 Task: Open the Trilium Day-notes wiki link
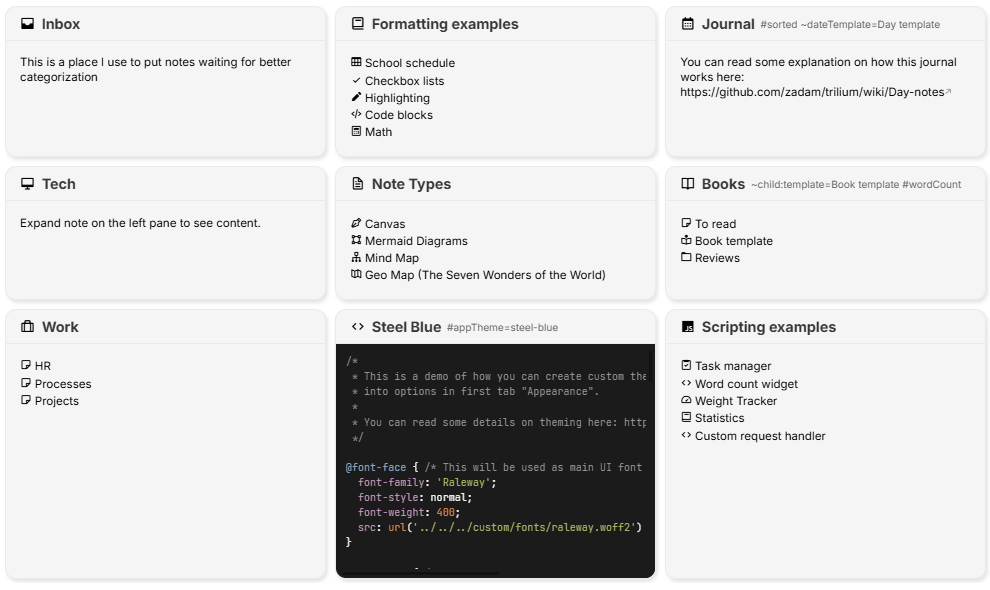[x=812, y=92]
